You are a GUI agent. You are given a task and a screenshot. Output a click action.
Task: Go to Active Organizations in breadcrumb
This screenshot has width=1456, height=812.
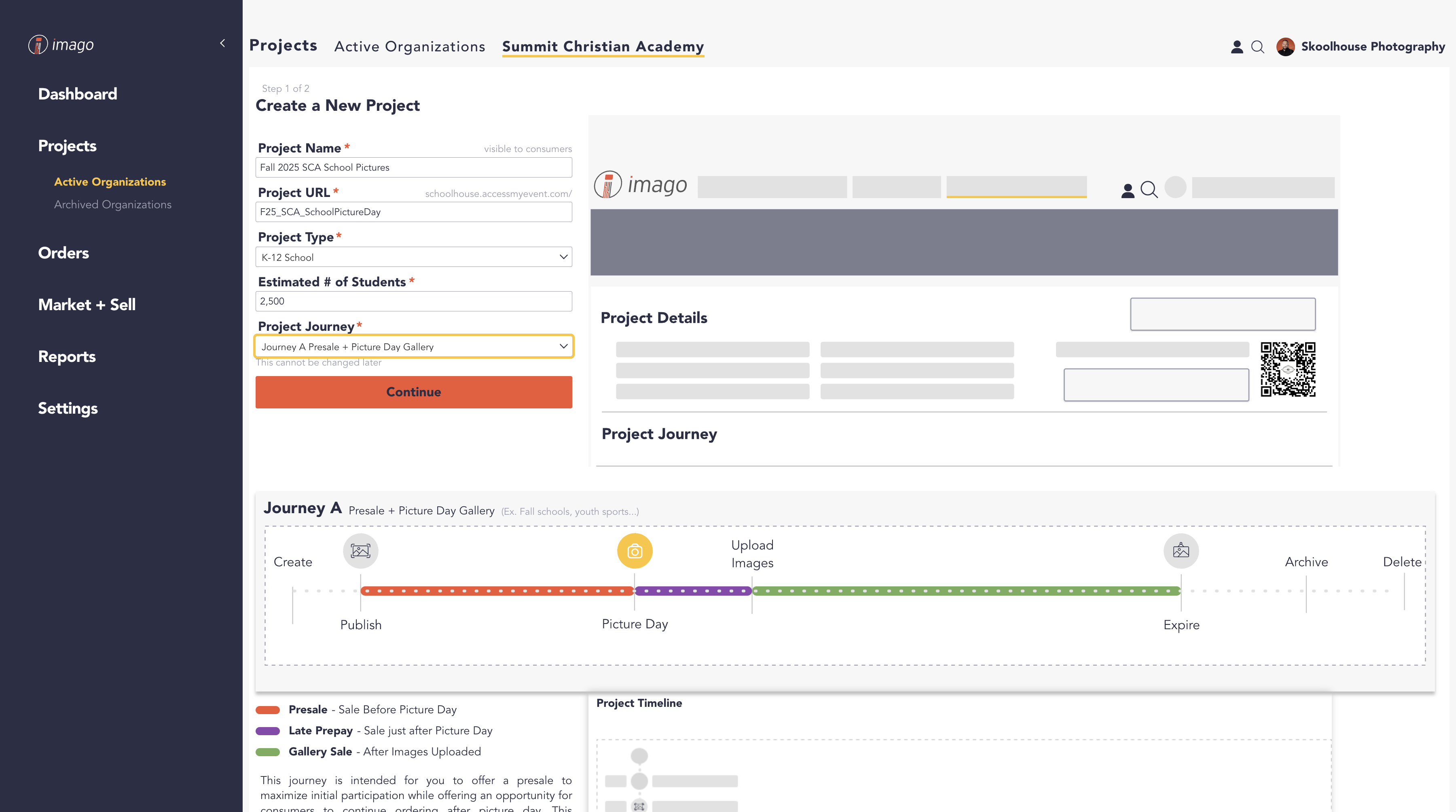[409, 47]
